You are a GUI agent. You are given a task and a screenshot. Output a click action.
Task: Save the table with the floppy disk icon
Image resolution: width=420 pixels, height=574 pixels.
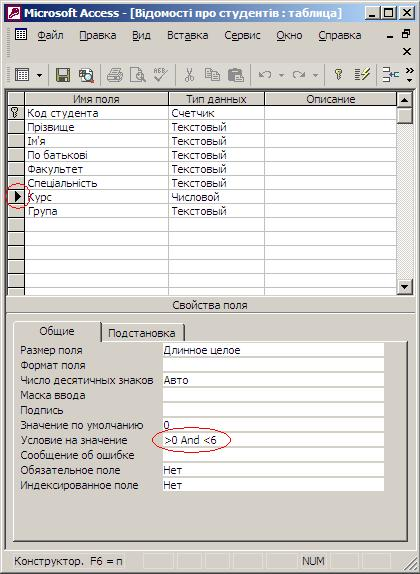[63, 75]
